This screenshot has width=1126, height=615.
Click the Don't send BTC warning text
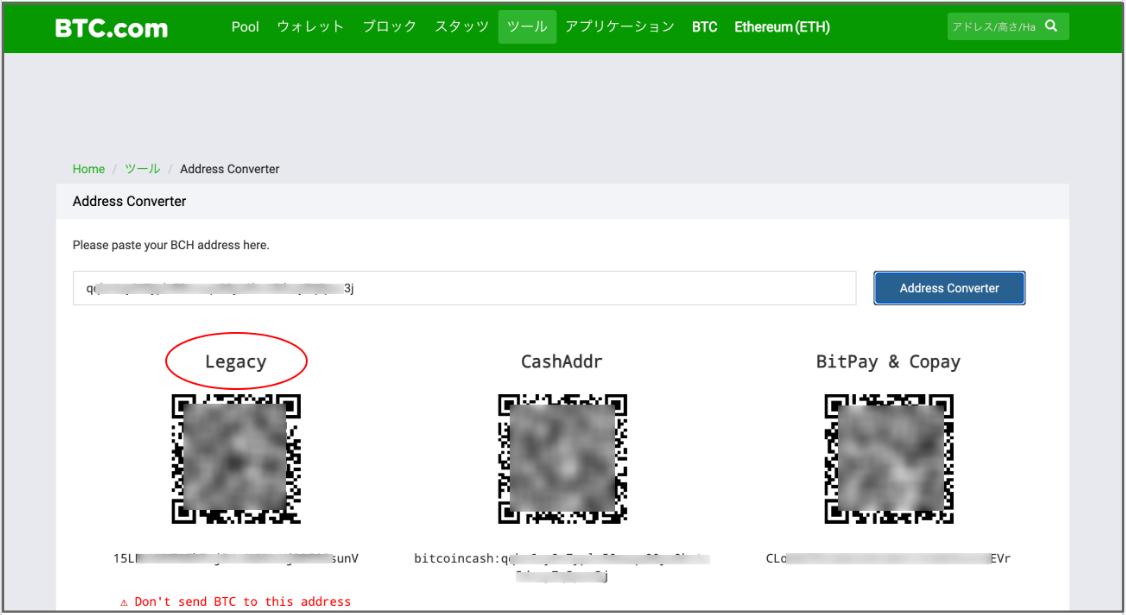236,602
